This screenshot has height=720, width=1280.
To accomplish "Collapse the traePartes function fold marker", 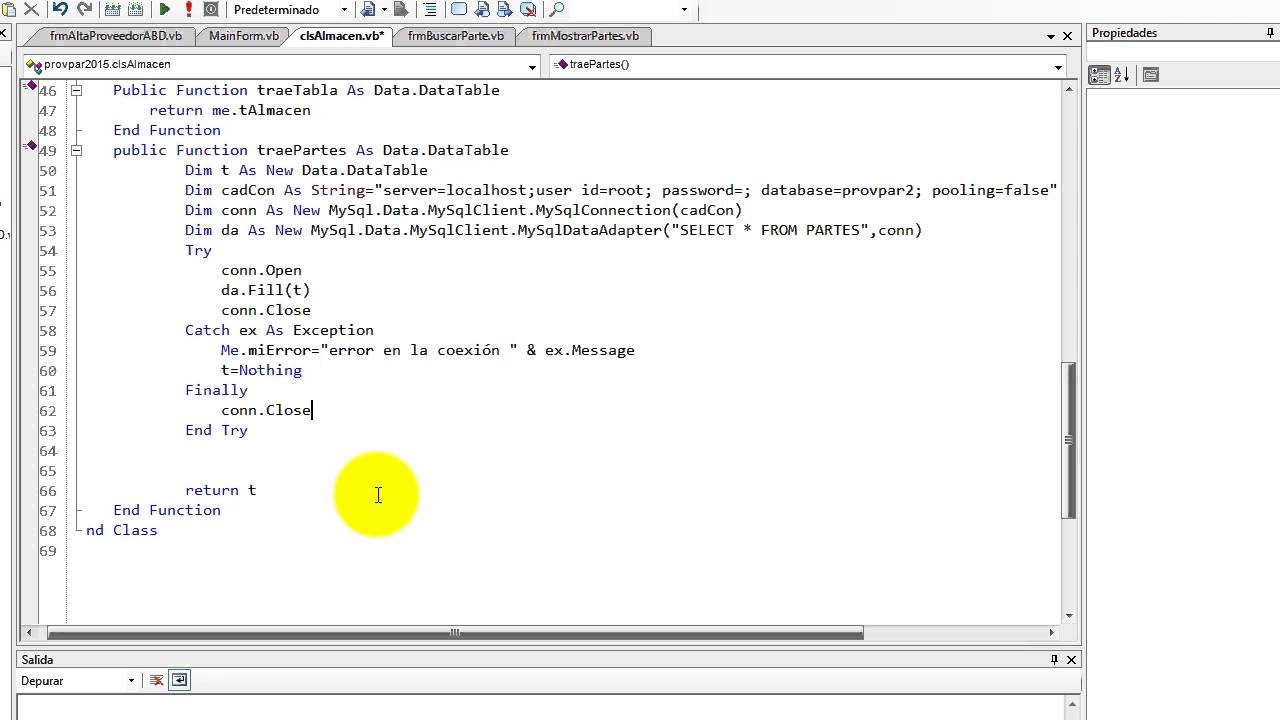I will [x=76, y=150].
